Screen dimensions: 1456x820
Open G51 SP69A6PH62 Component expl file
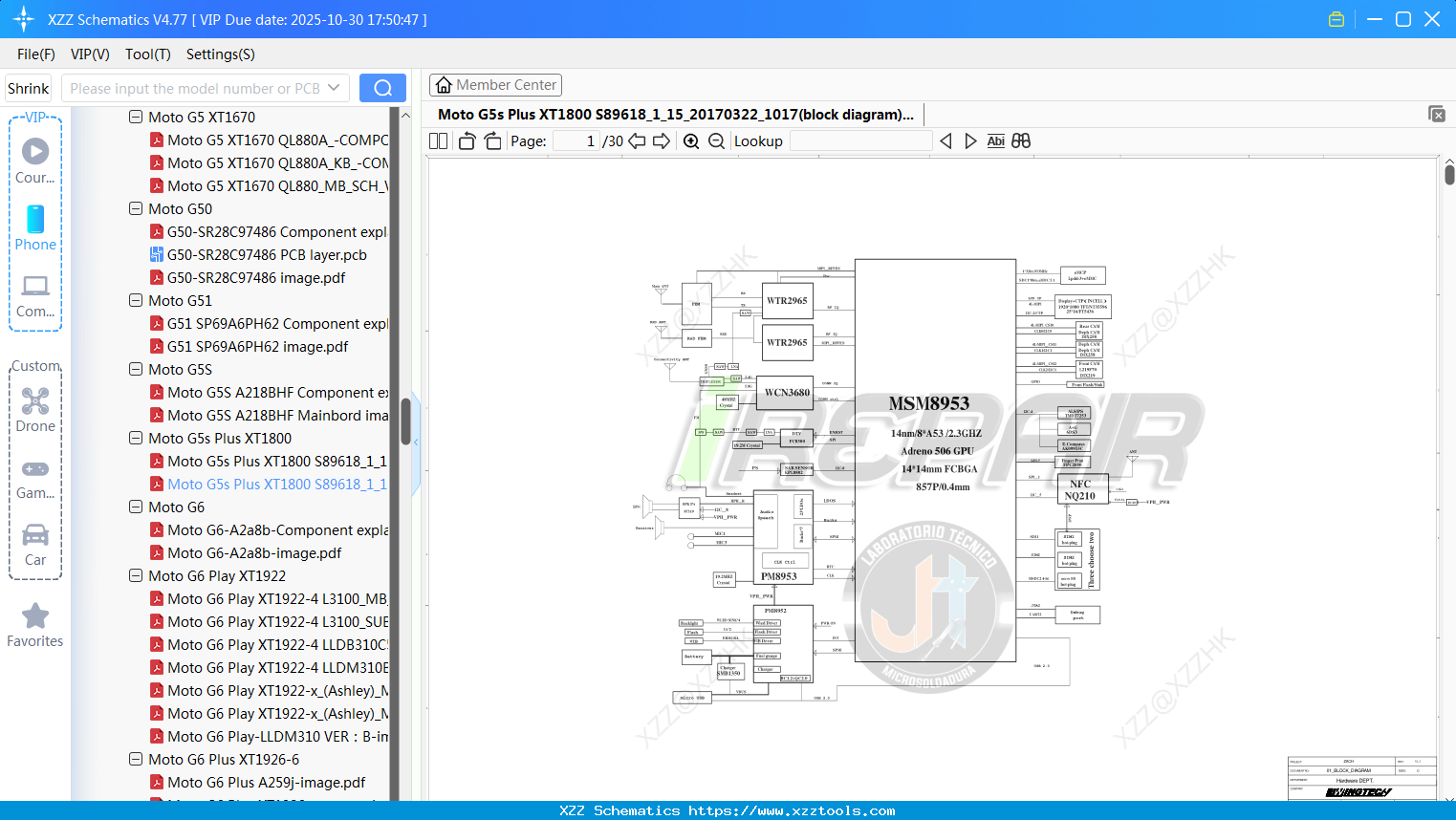(269, 323)
